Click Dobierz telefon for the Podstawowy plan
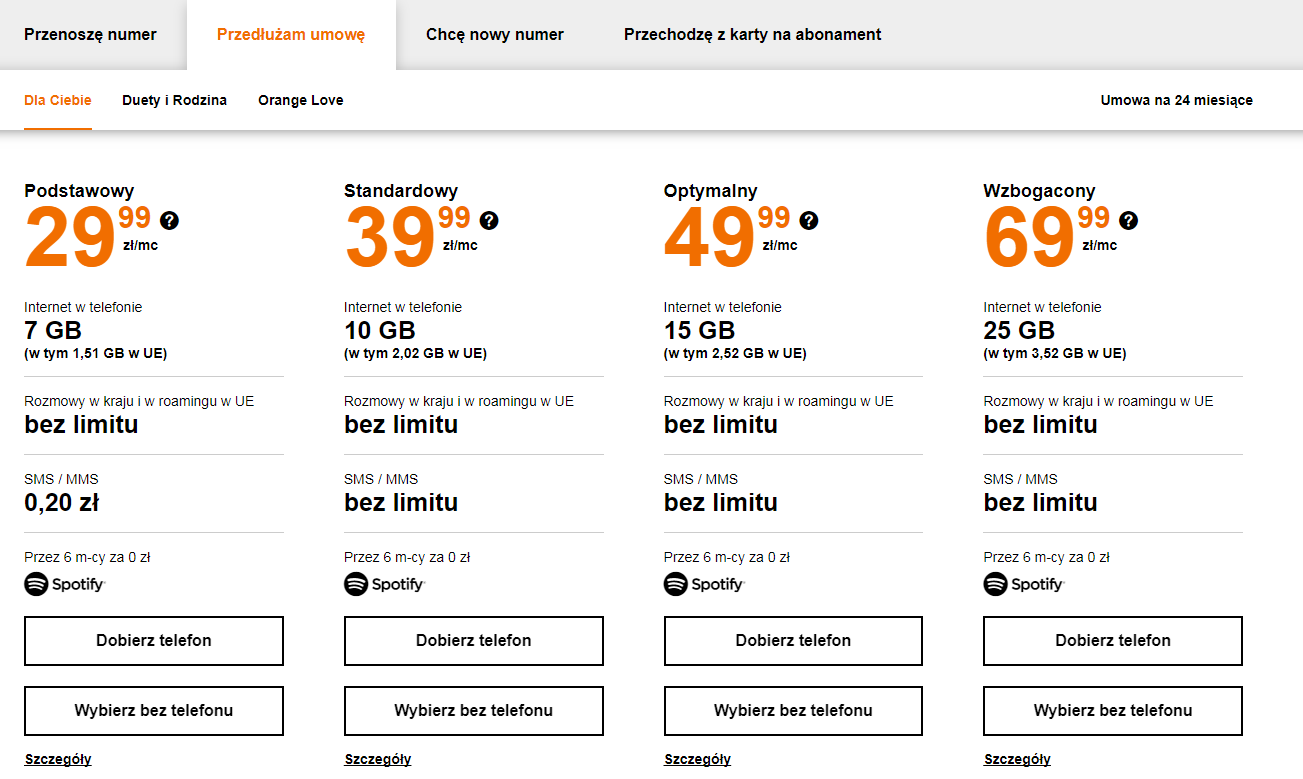Viewport: 1303px width, 779px height. [x=154, y=641]
